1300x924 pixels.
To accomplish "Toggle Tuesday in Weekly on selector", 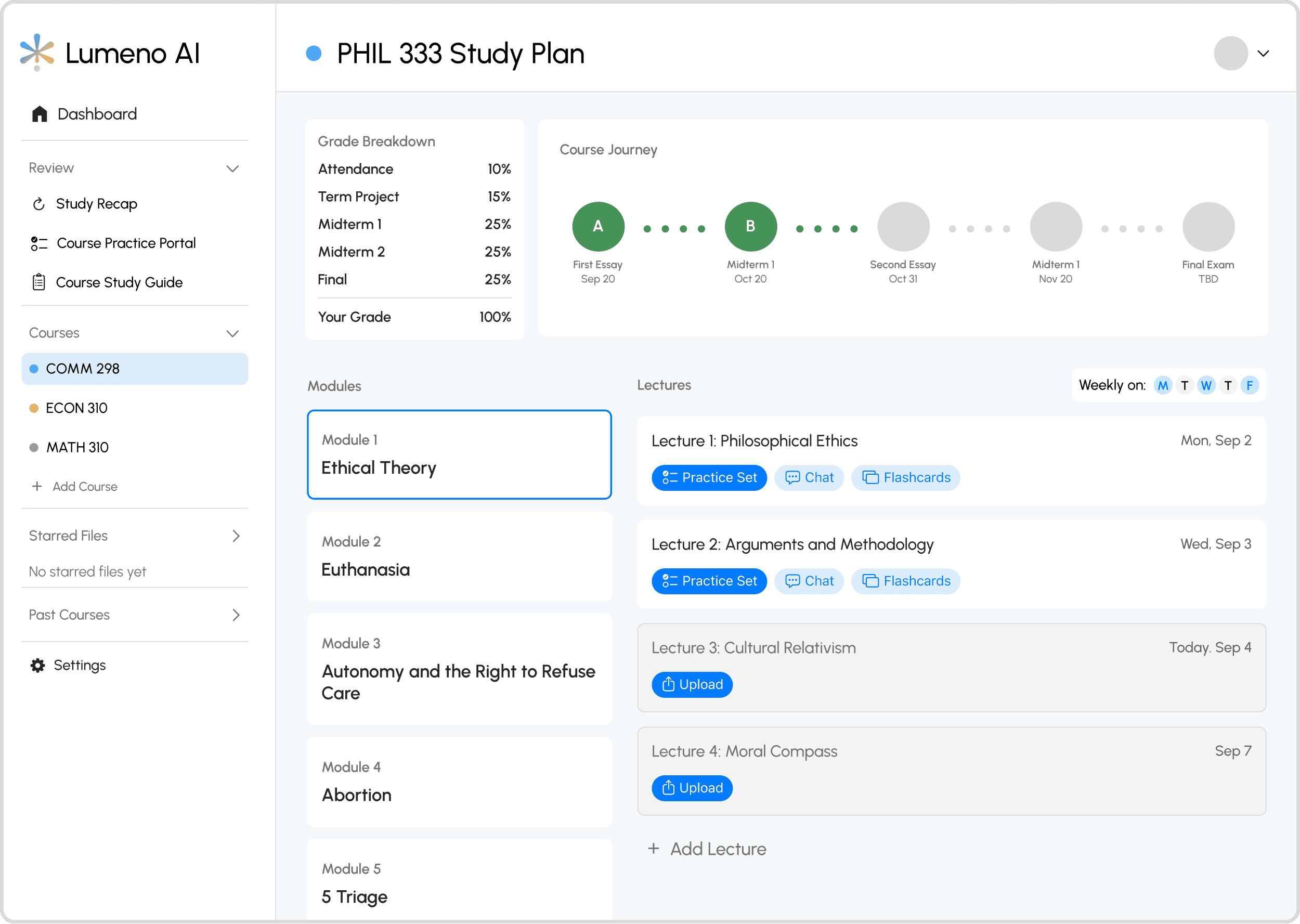I will [x=1185, y=385].
